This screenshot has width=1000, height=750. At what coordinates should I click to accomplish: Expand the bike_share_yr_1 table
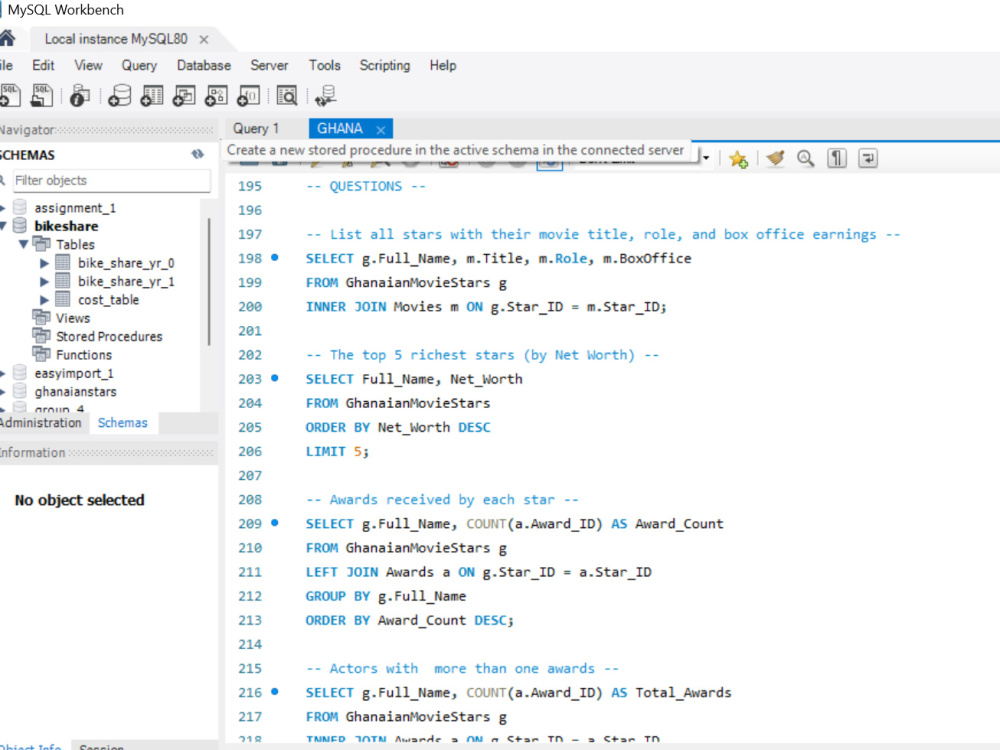44,281
